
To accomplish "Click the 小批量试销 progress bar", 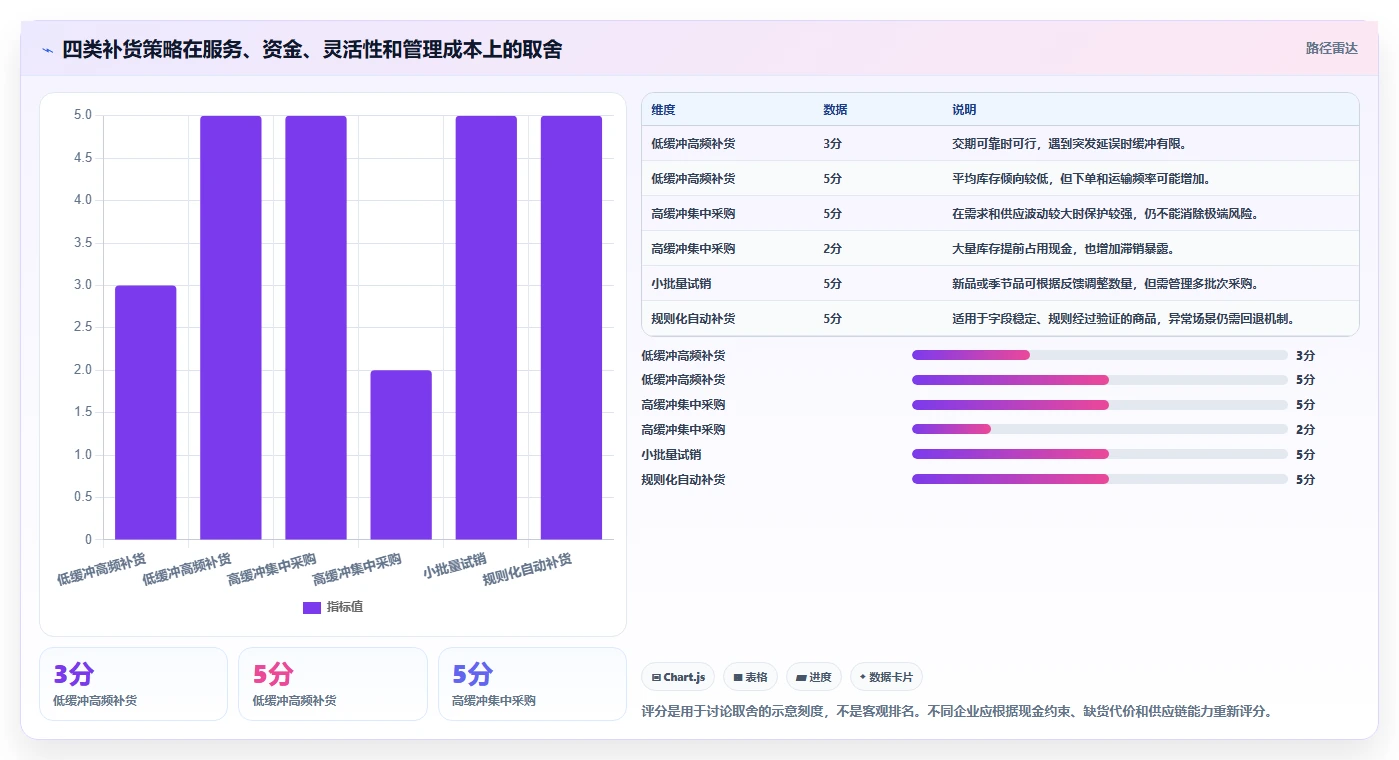I will click(x=1100, y=454).
